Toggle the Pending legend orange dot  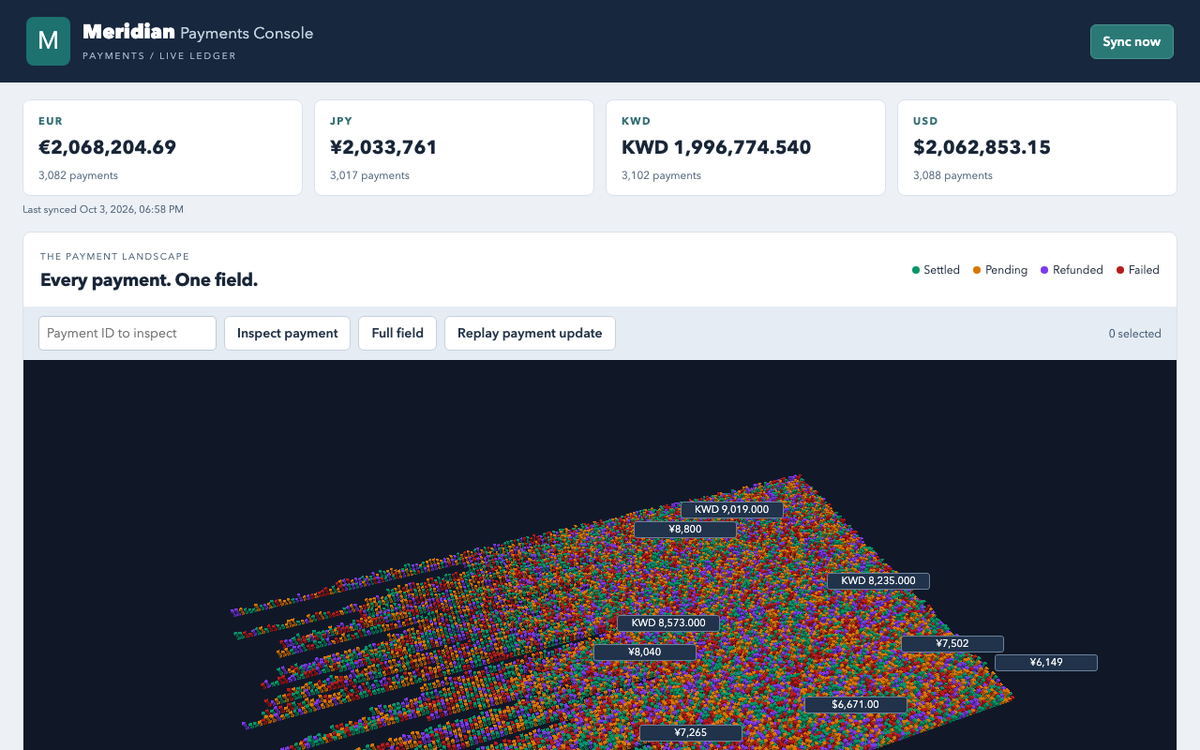click(977, 270)
